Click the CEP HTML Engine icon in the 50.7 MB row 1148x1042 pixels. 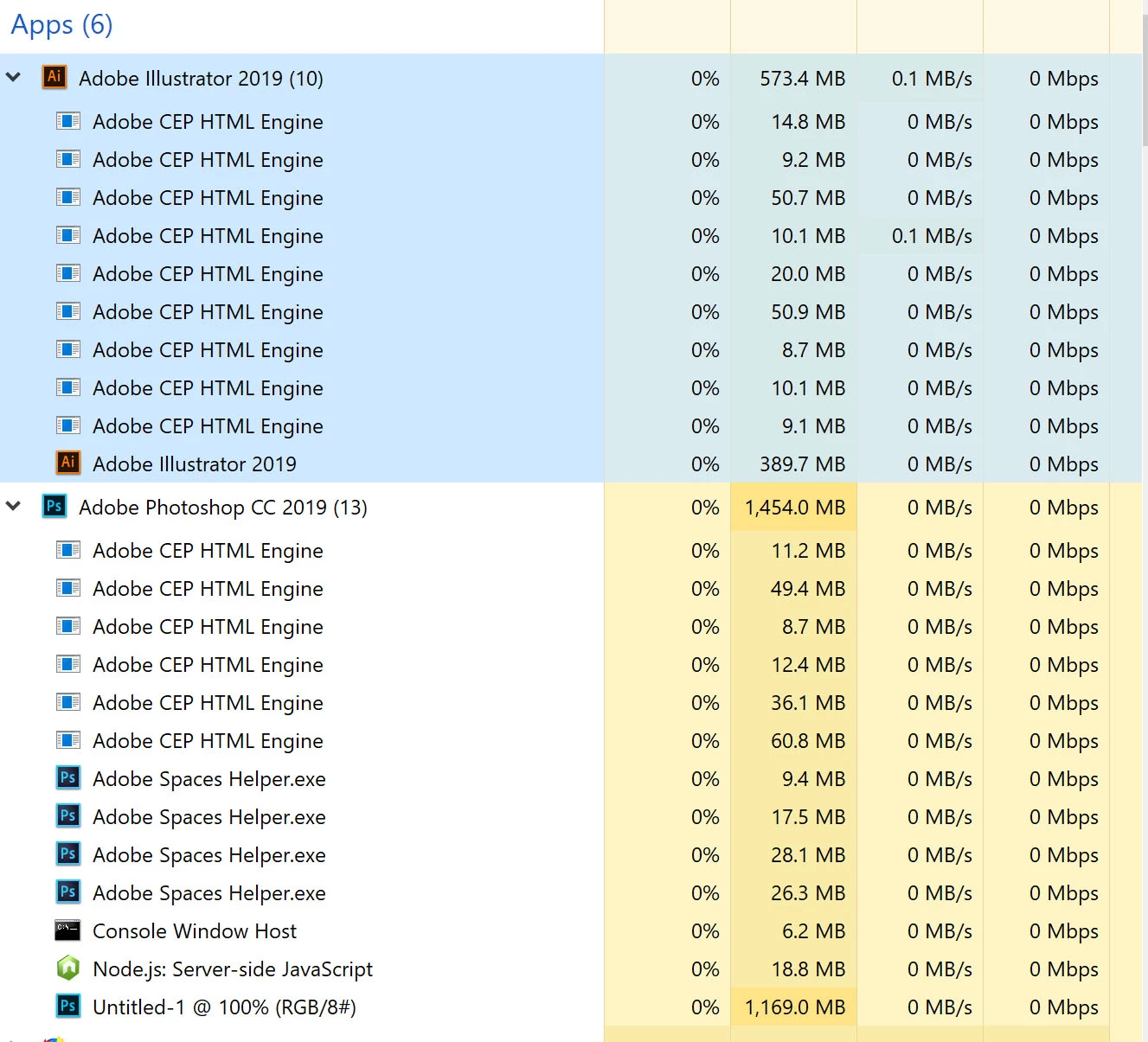point(68,197)
